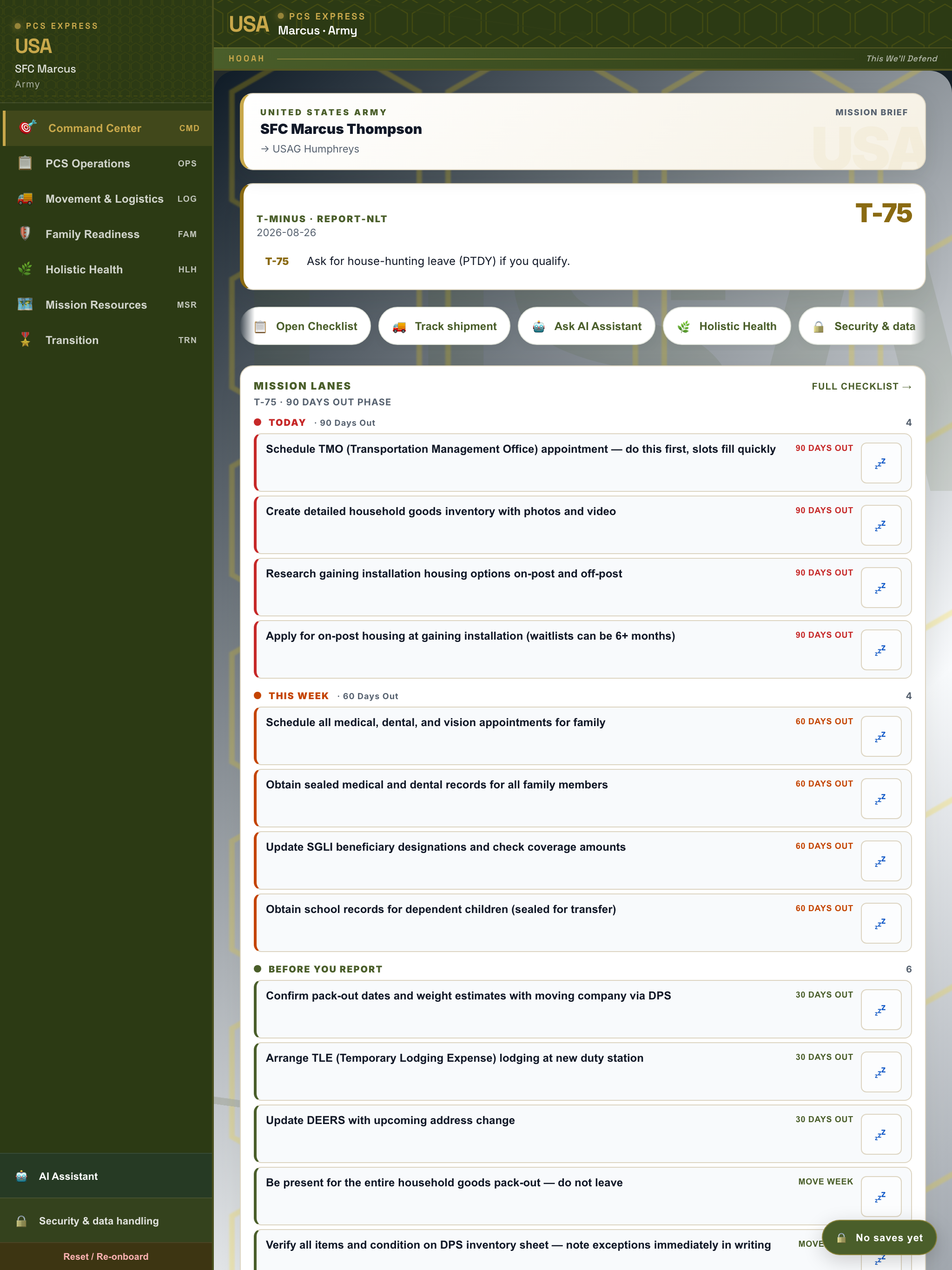
Task: Open Obtain sealed medical and dental records
Action: pos(582,799)
